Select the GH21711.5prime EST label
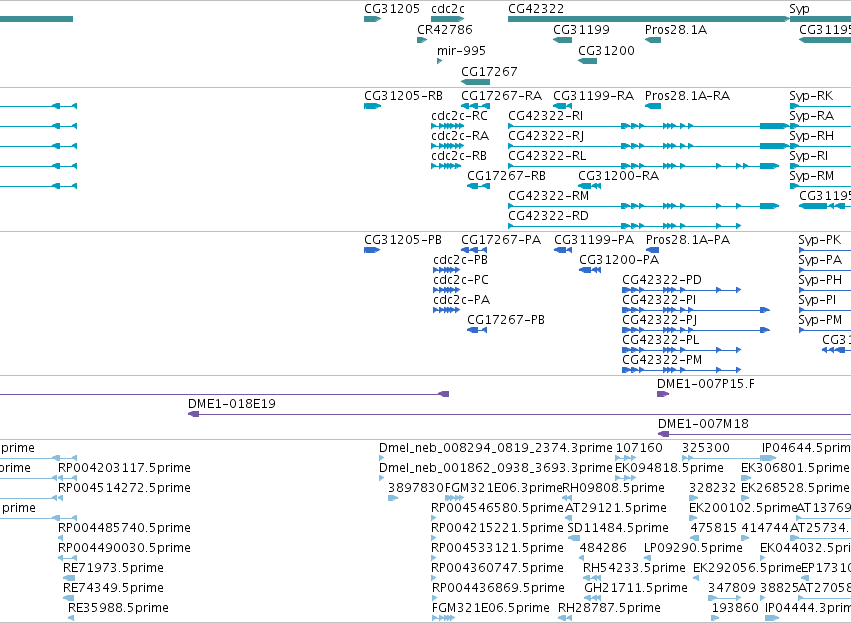The height and width of the screenshot is (623, 851). coord(636,588)
